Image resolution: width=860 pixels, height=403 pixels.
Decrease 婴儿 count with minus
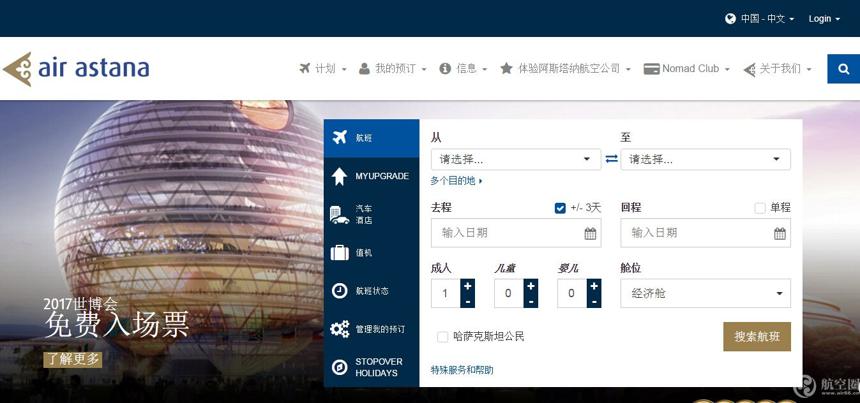point(594,301)
